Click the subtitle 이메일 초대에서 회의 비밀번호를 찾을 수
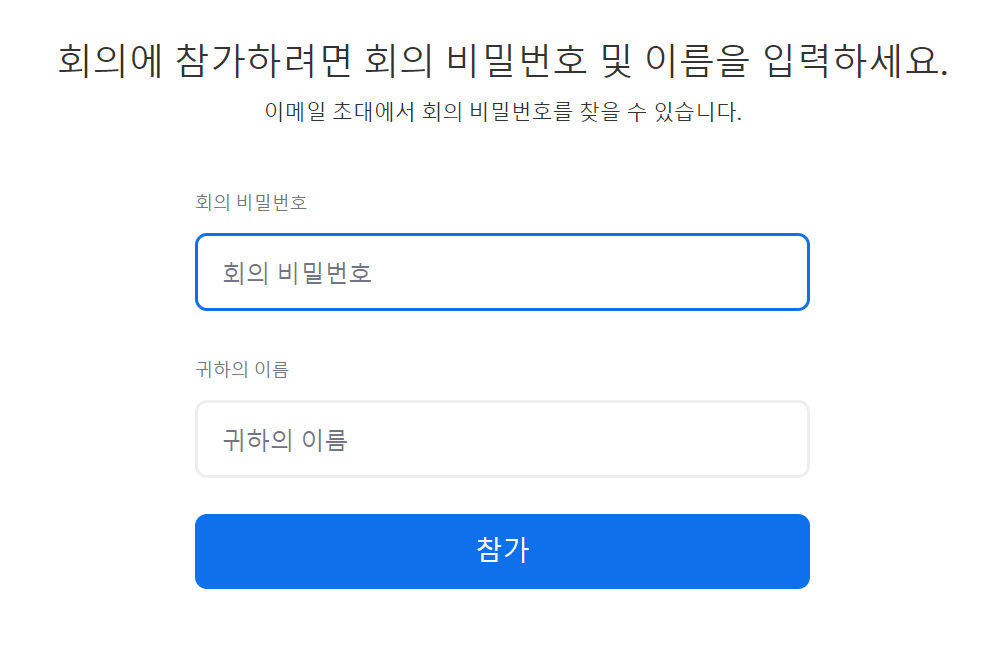995x657 pixels. click(x=454, y=112)
